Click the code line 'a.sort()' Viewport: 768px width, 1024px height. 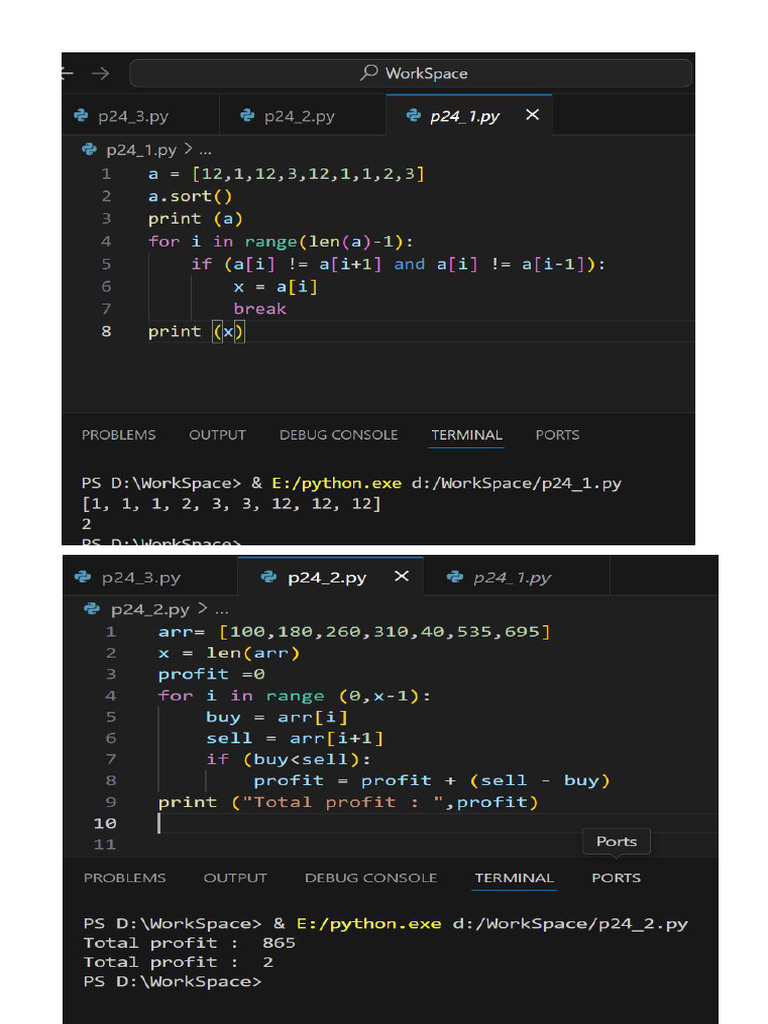pyautogui.click(x=190, y=196)
